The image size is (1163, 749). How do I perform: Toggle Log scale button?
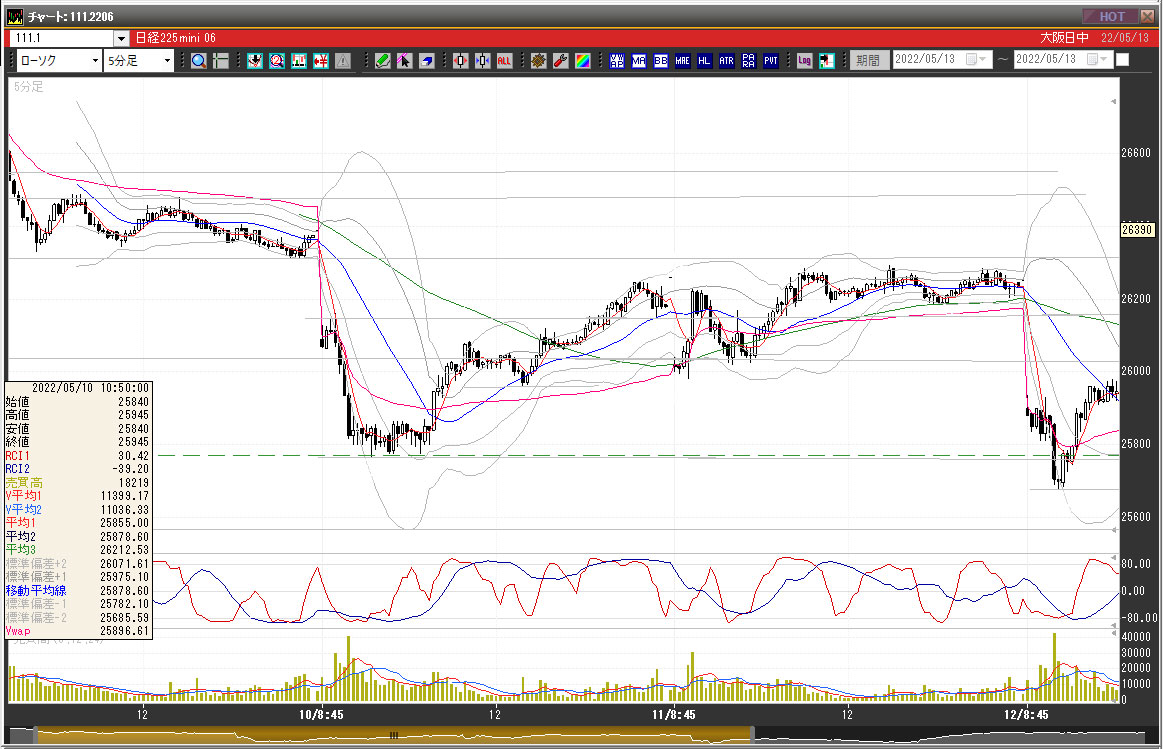tap(805, 61)
